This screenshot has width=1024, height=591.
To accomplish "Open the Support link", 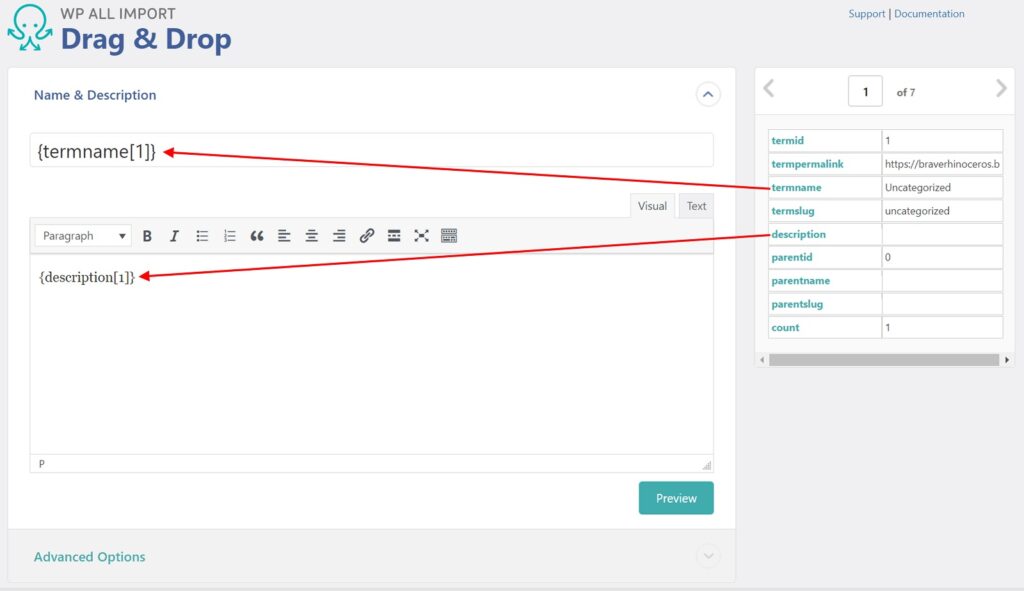I will point(867,14).
